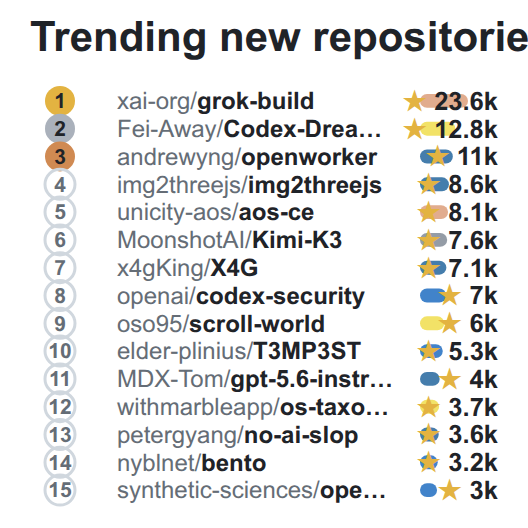Click the star icon next to 12.8k

coord(414,129)
